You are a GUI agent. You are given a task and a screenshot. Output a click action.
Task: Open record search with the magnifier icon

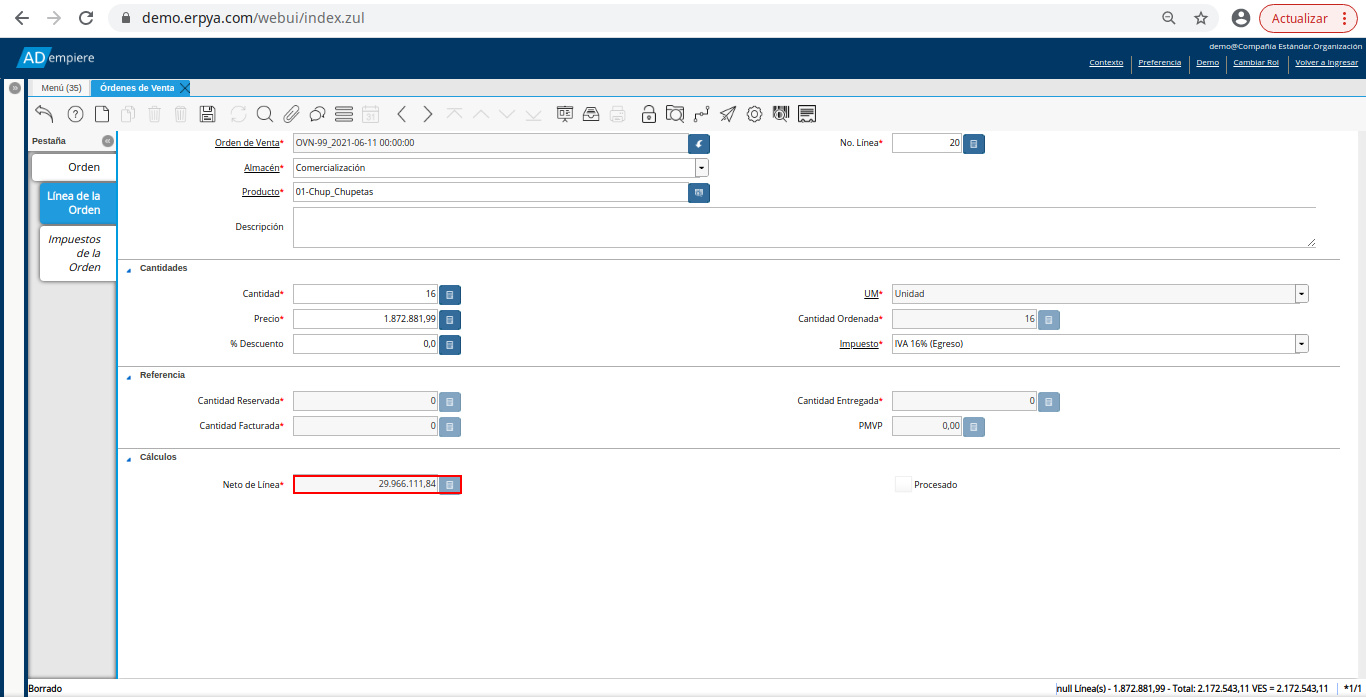coord(265,114)
